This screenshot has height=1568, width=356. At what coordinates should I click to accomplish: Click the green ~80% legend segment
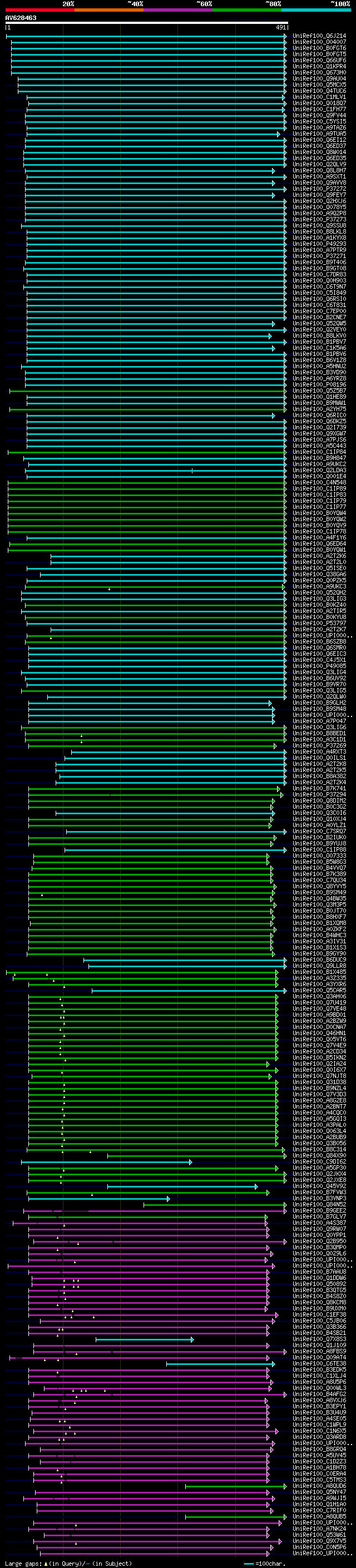tap(247, 10)
